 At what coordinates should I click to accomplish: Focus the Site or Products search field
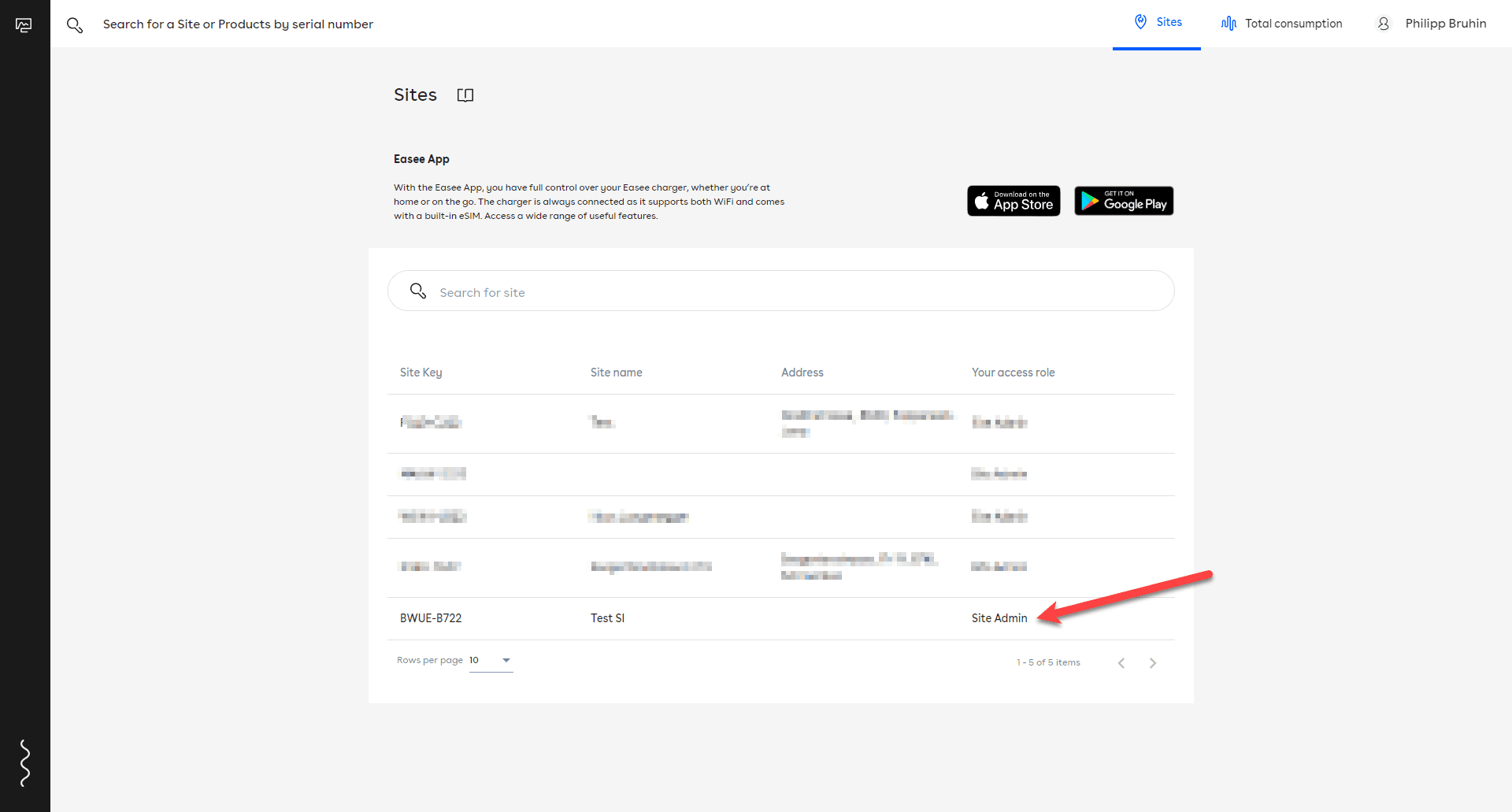[238, 24]
